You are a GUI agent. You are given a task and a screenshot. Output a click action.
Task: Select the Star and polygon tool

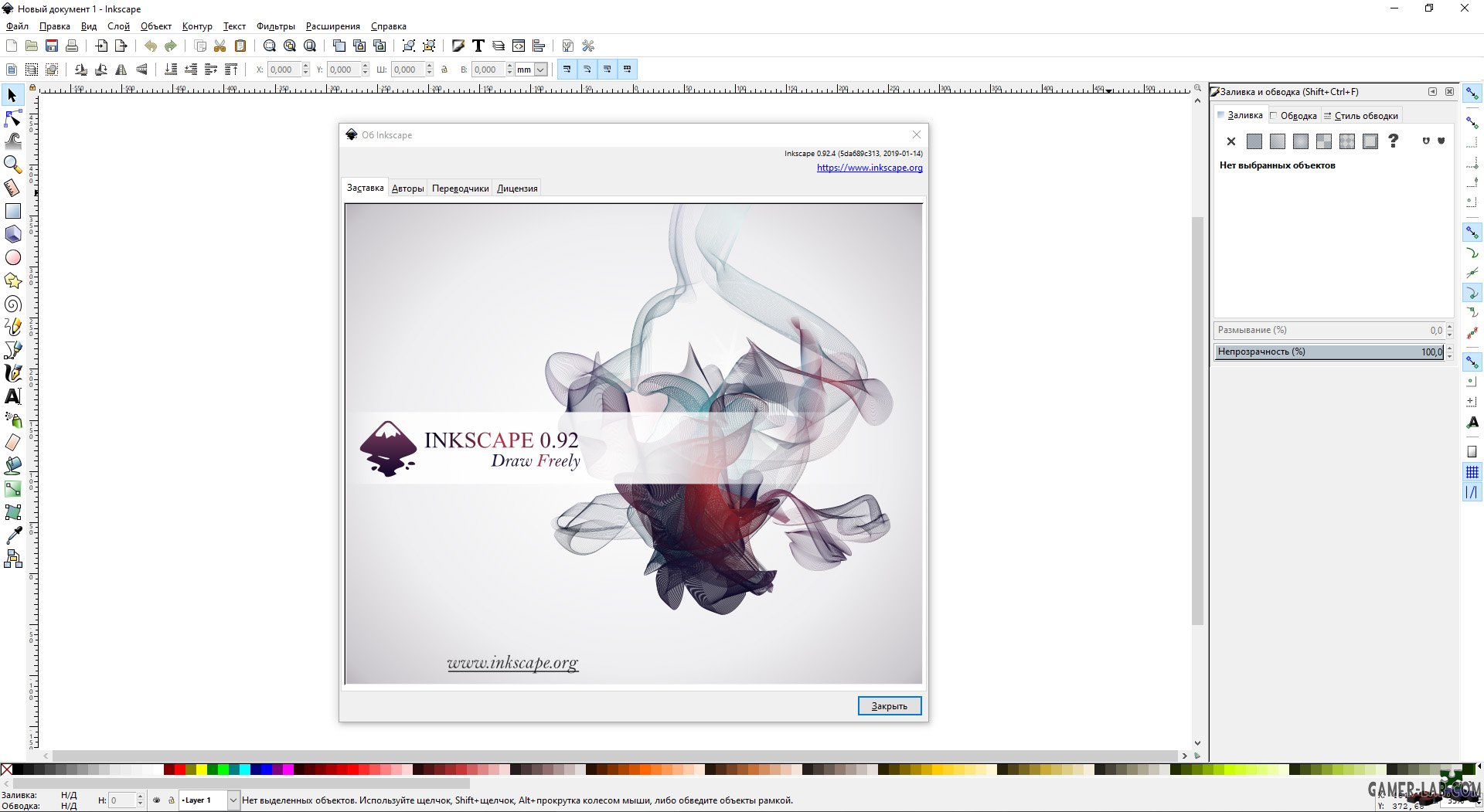point(12,280)
